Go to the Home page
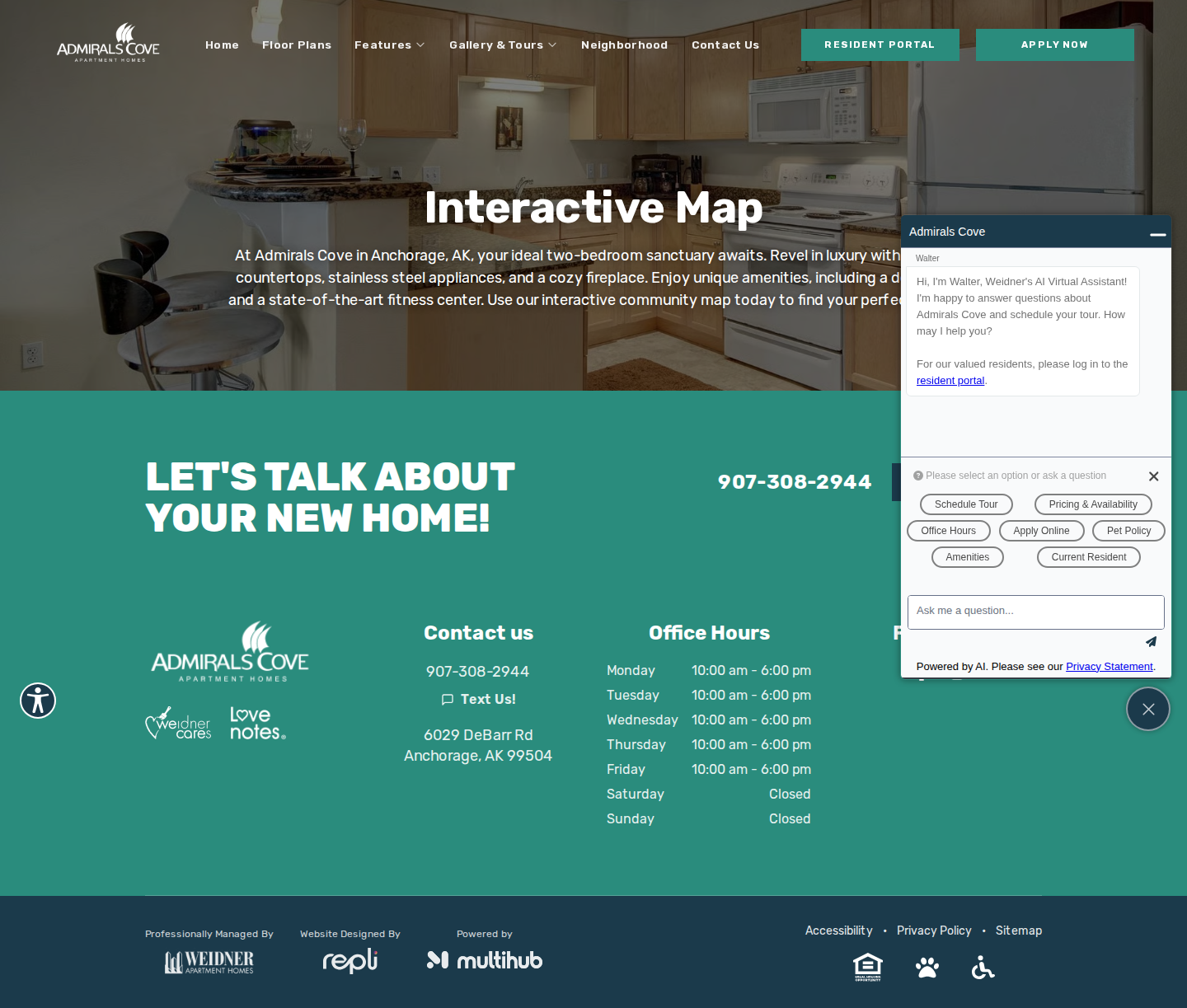1187x1008 pixels. click(x=222, y=45)
